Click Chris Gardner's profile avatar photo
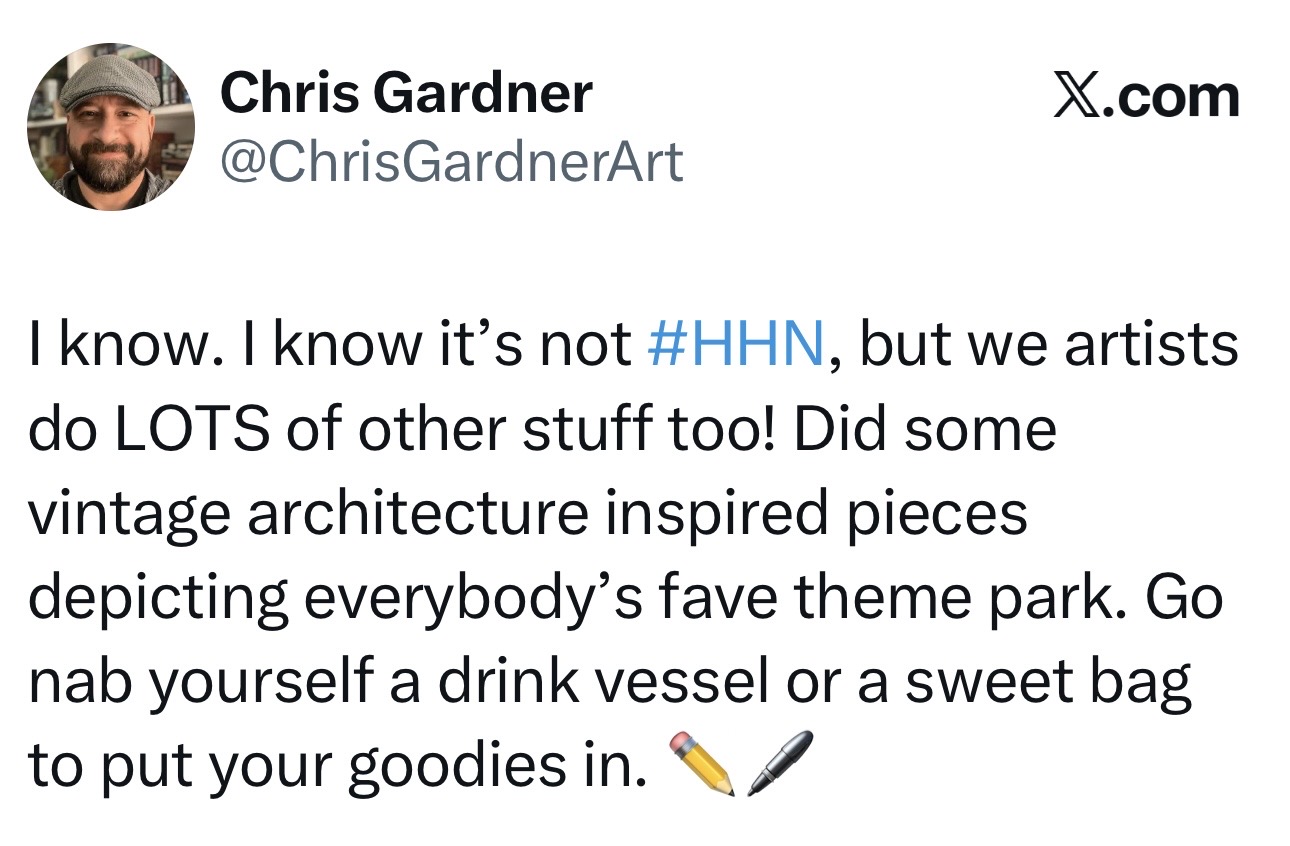The height and width of the screenshot is (846, 1290). 111,127
